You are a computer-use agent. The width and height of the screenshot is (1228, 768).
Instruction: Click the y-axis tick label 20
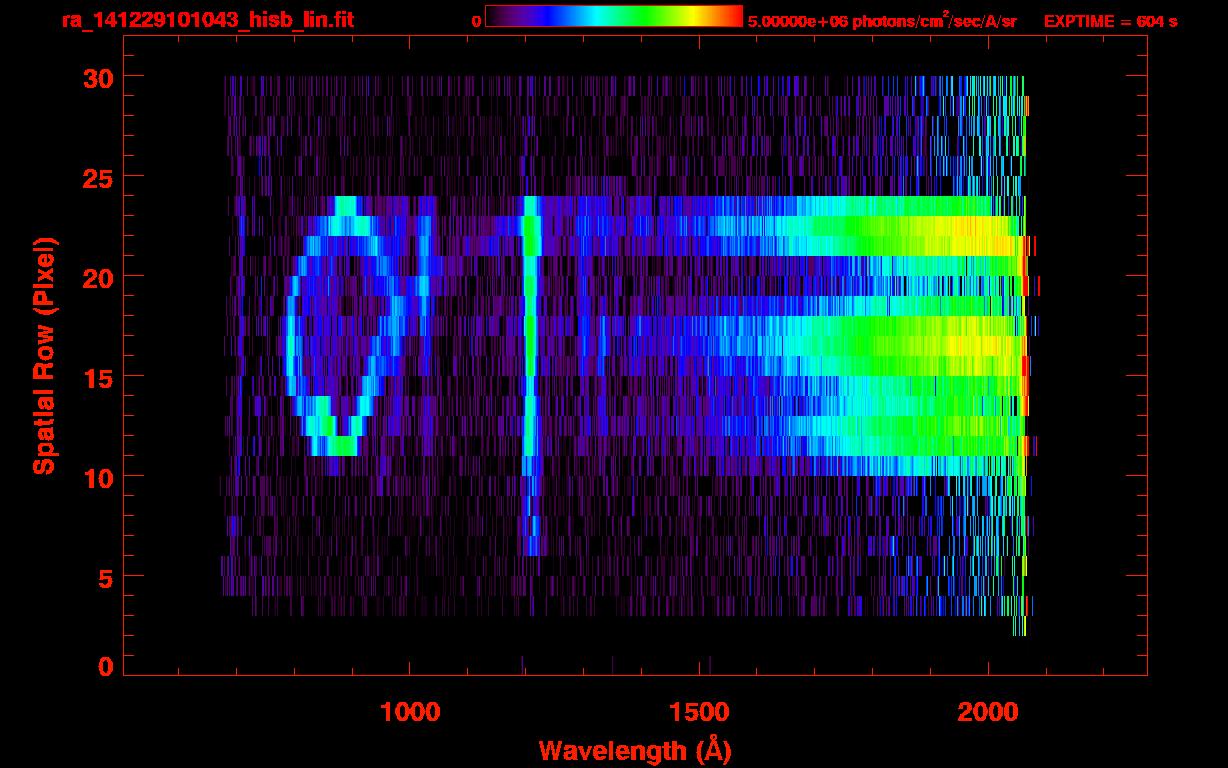point(97,277)
